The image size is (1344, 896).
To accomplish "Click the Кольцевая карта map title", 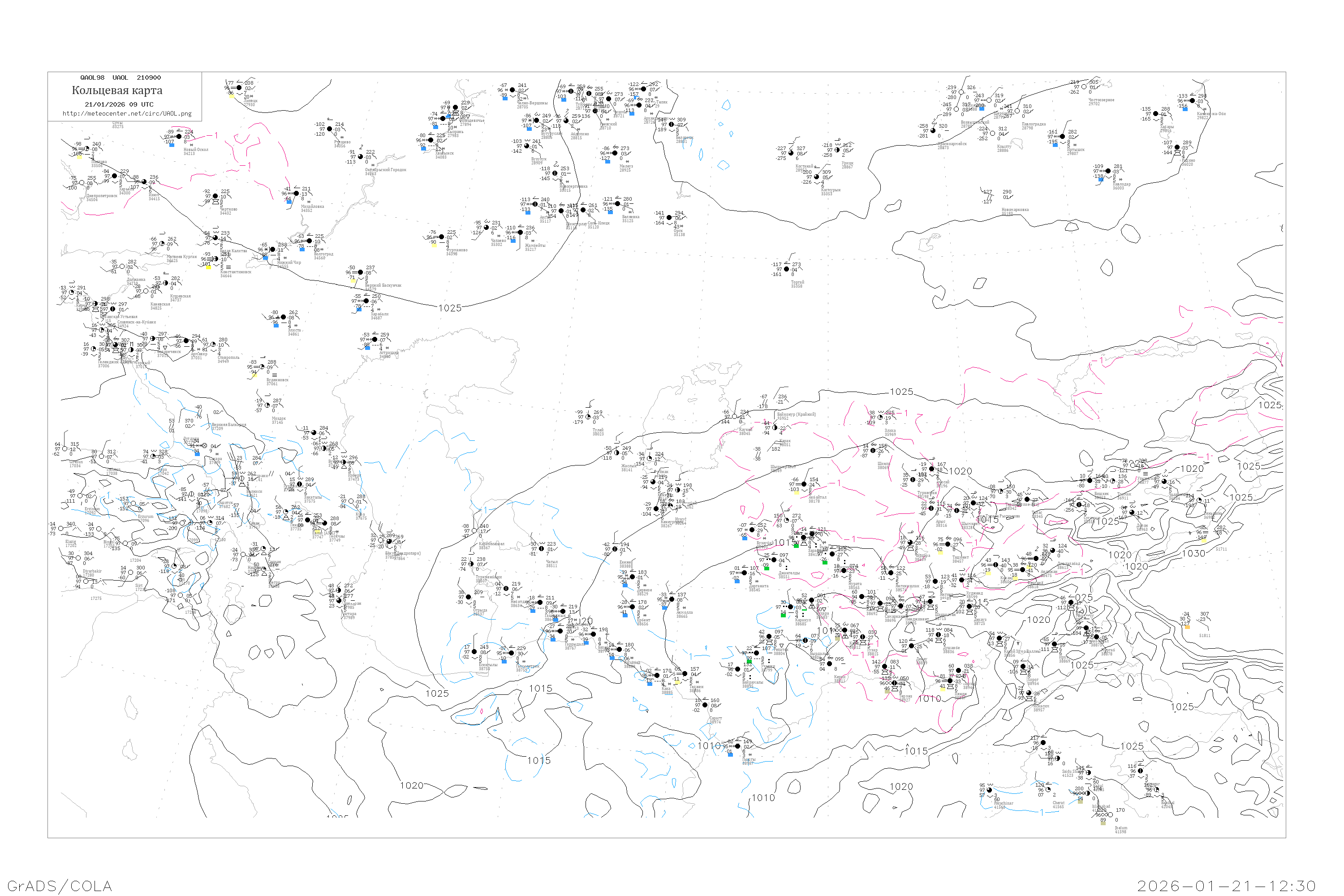I will (117, 90).
